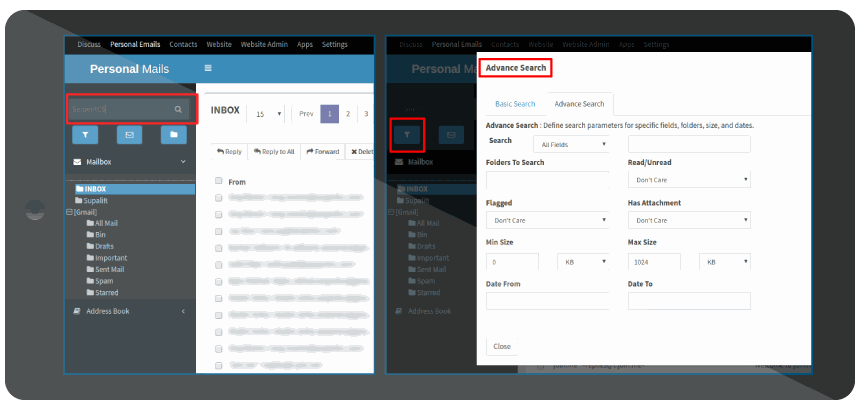Click the Reply to All button
Viewport: 860px width, 410px height.
[274, 152]
